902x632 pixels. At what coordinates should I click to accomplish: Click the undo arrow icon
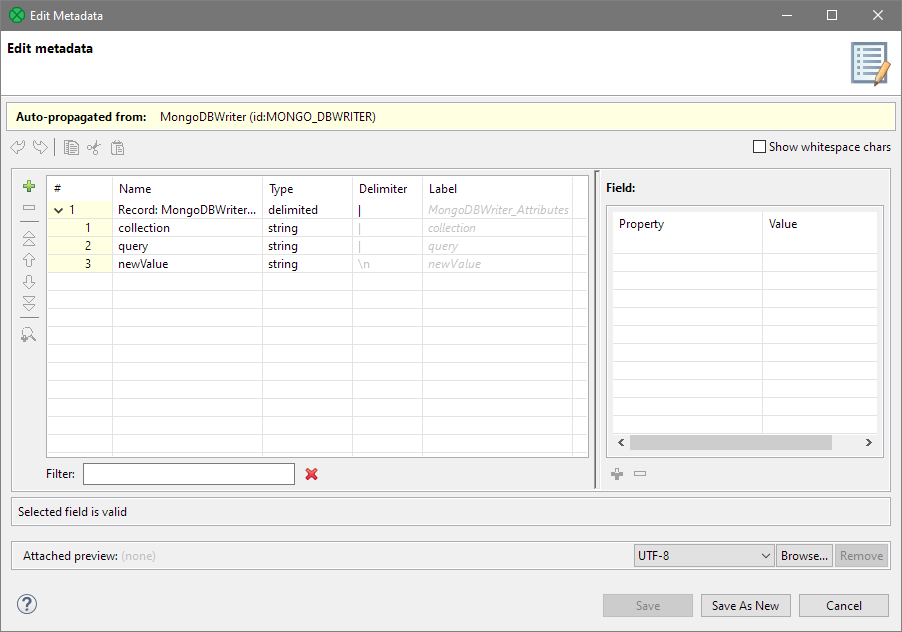tap(18, 147)
